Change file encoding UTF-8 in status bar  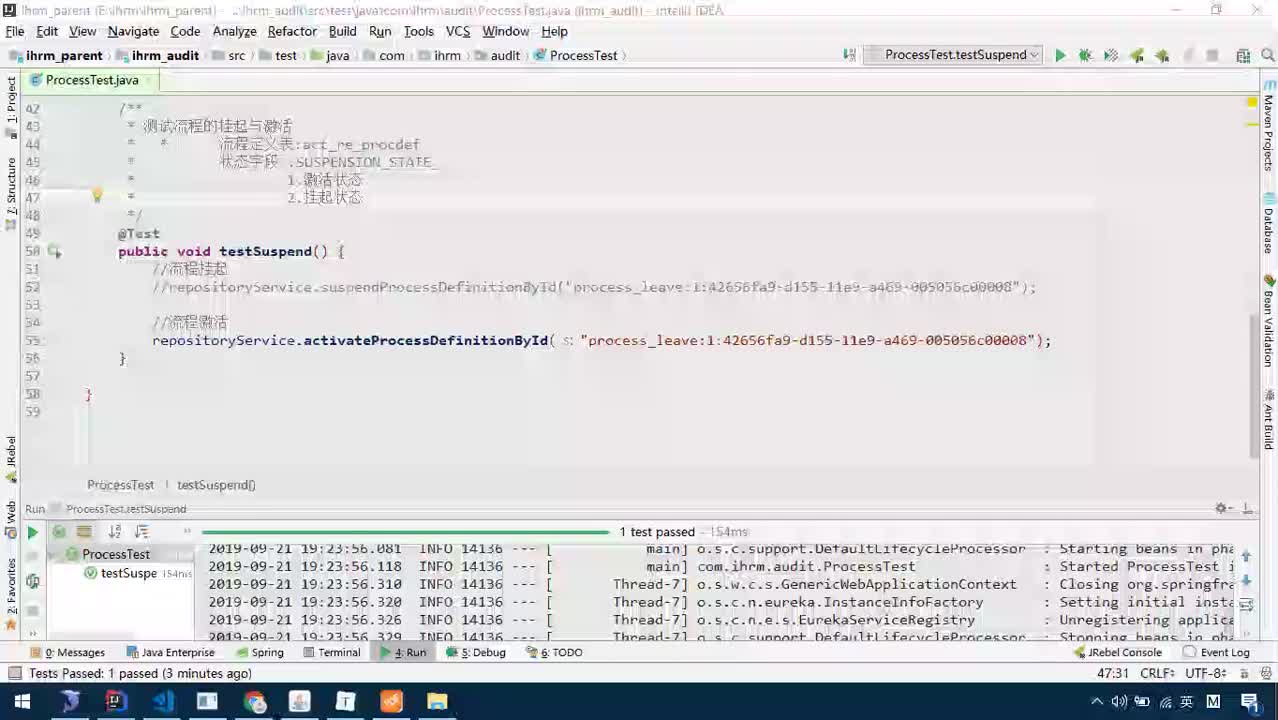pyautogui.click(x=1205, y=674)
